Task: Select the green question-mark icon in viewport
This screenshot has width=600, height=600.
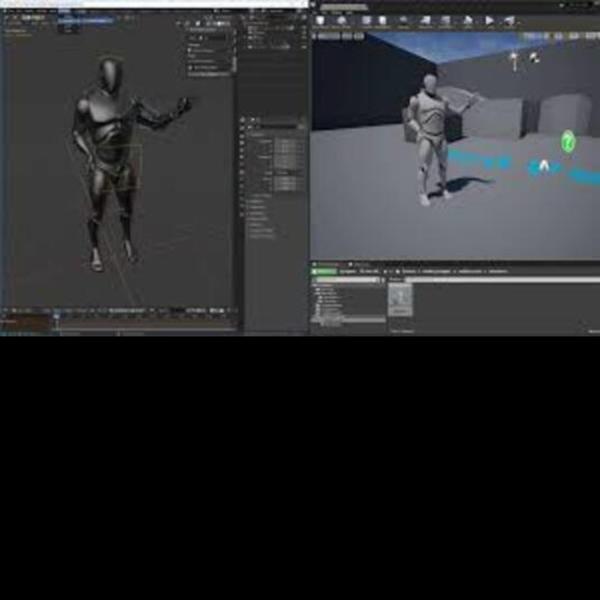Action: click(x=568, y=141)
